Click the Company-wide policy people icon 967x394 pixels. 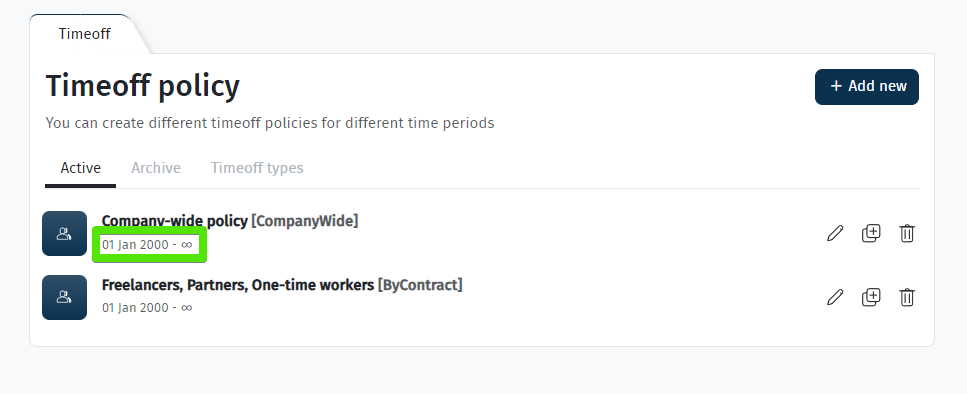tap(64, 233)
